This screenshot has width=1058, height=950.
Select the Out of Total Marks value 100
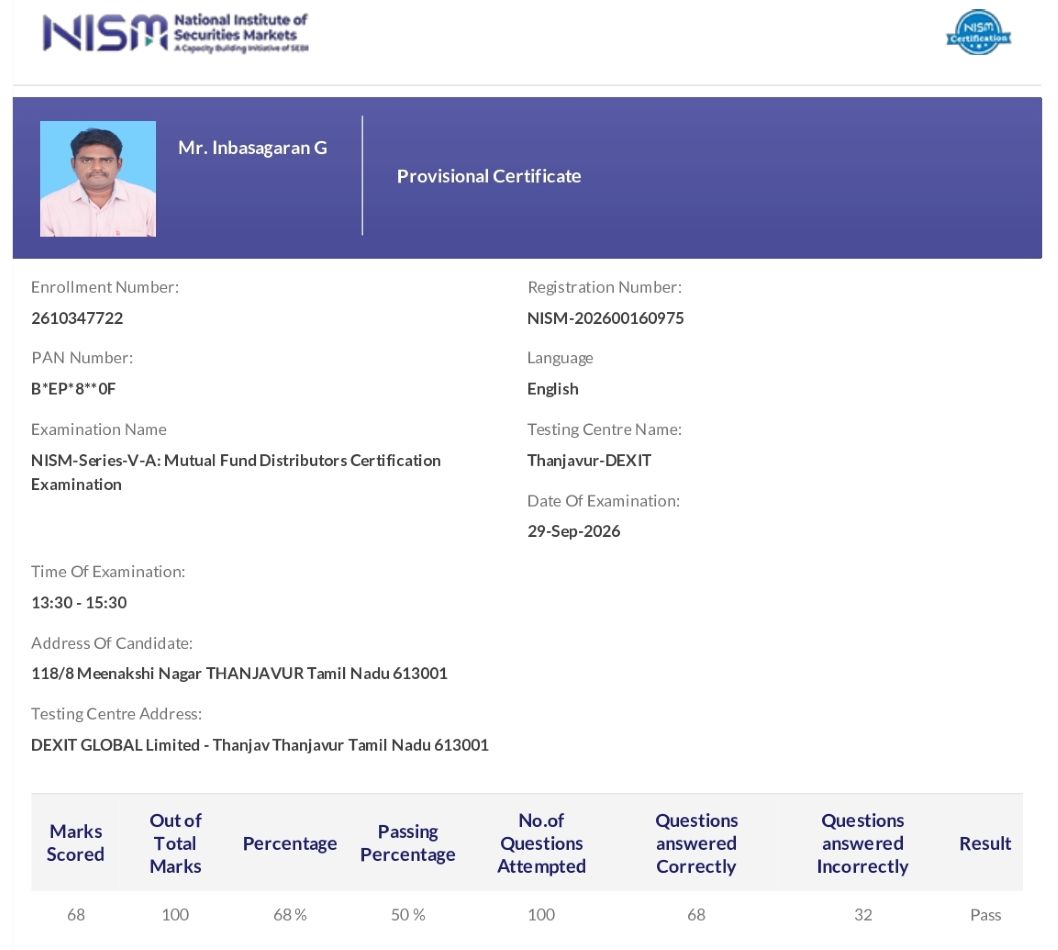[175, 915]
